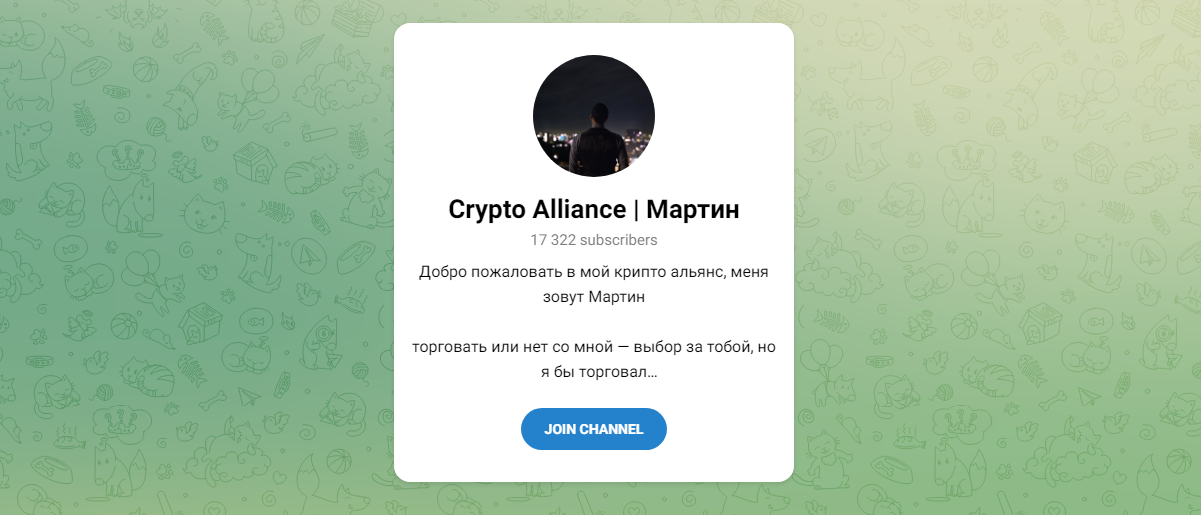Click the vertical bar separator in the title
The image size is (1201, 515).
pos(636,210)
